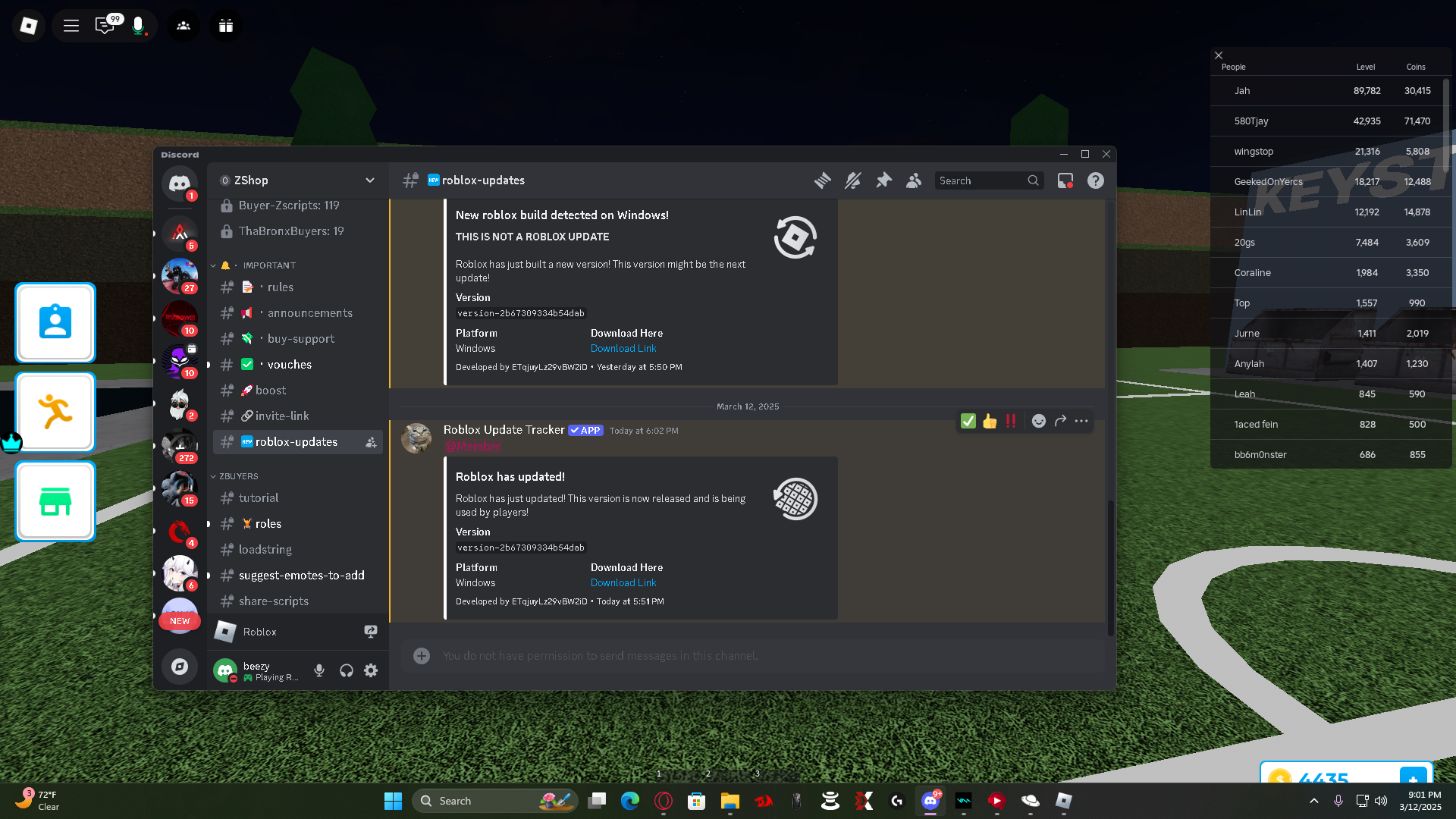Image resolution: width=1456 pixels, height=819 pixels.
Task: Open the Roblox hamburger menu
Action: coord(71,26)
